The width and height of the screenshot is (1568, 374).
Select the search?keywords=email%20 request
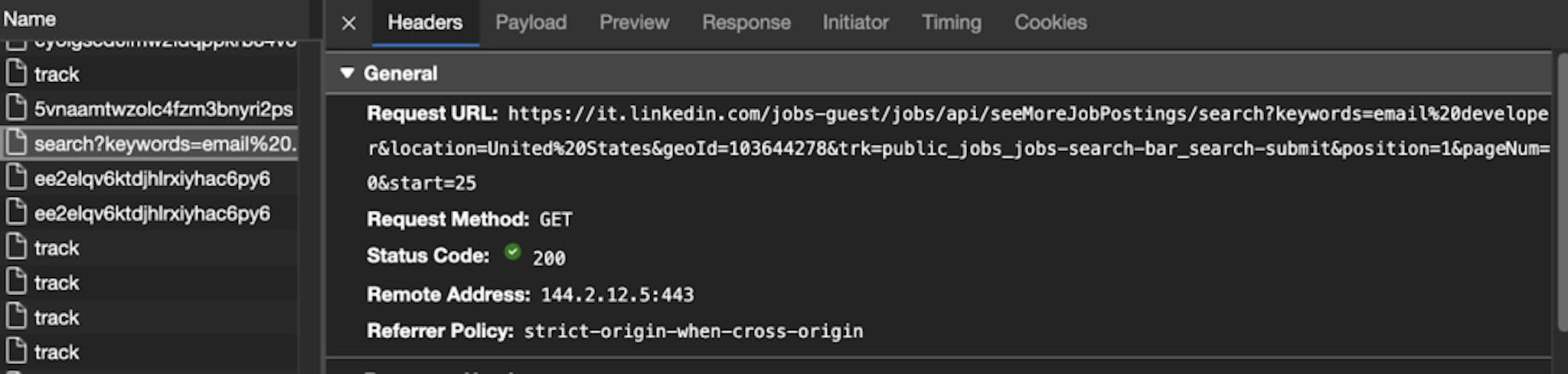coord(149,144)
